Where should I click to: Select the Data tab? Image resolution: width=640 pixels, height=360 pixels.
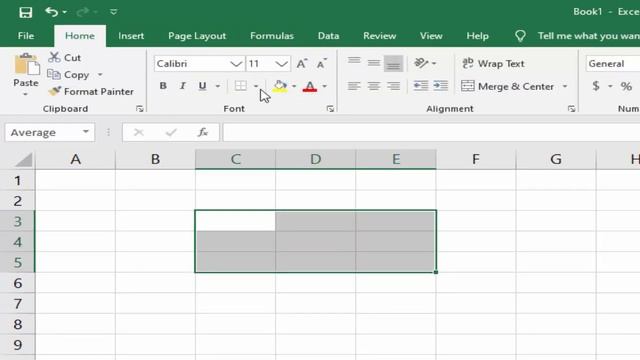click(x=328, y=36)
